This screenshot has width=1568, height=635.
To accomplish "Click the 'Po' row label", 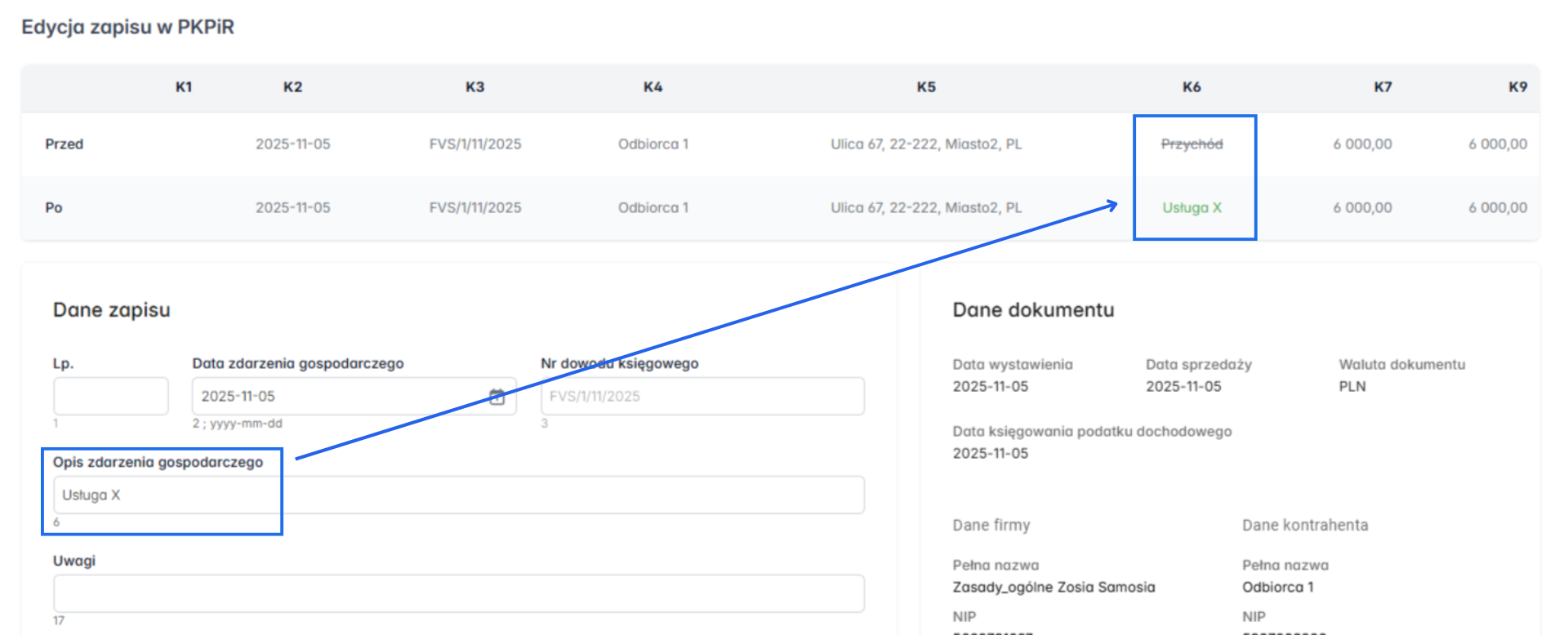I will click(x=54, y=207).
